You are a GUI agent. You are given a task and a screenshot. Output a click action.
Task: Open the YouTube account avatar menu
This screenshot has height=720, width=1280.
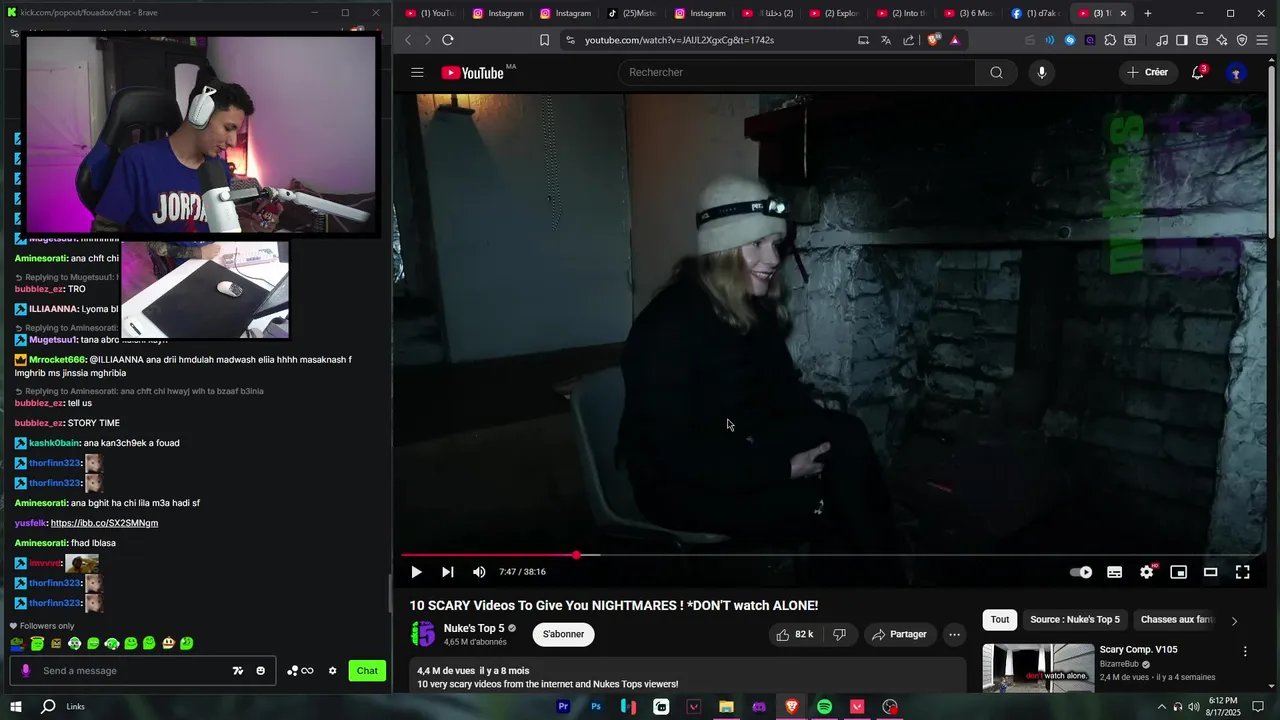pyautogui.click(x=1236, y=73)
